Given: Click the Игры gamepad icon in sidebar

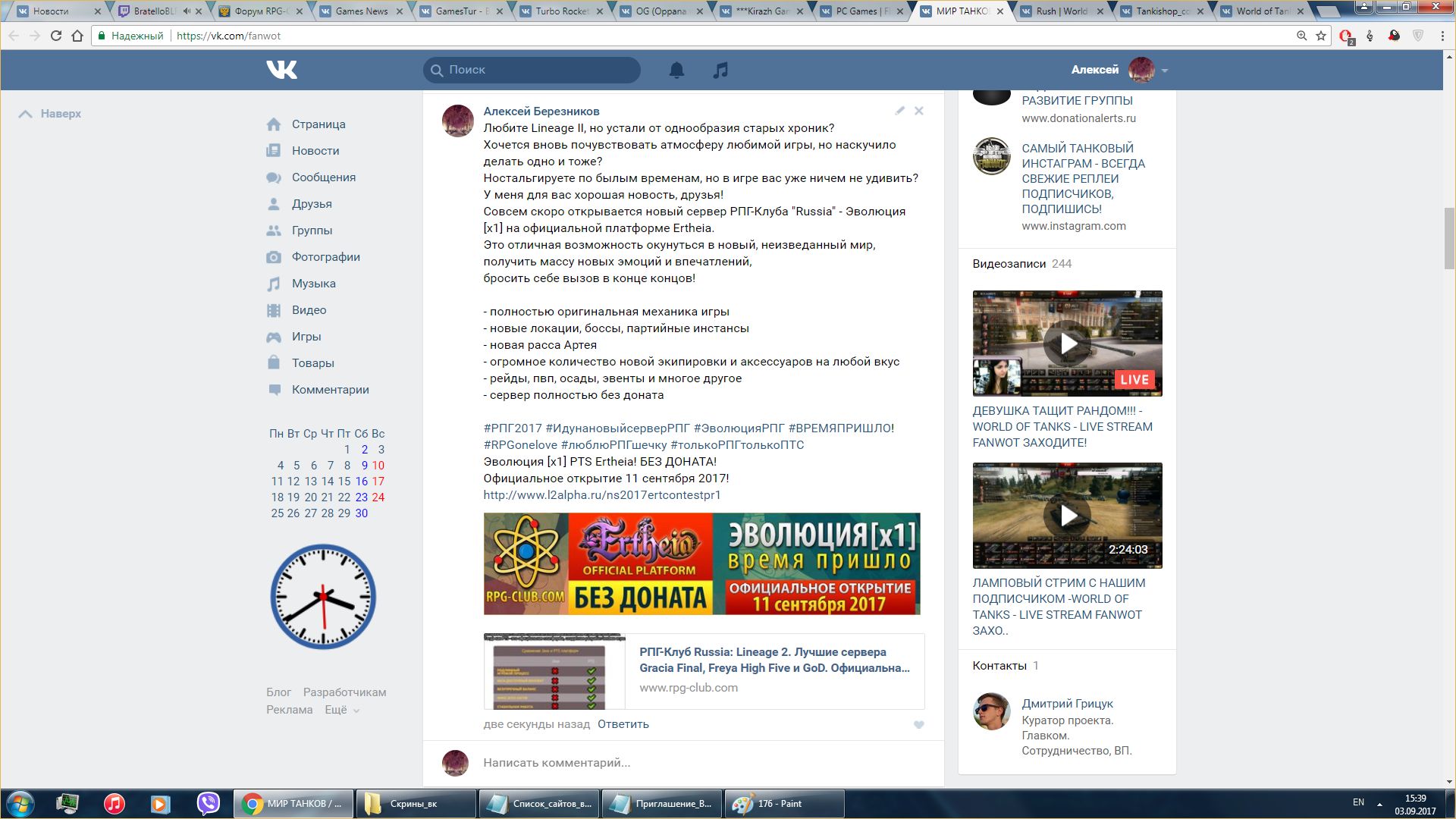Looking at the screenshot, I should tap(274, 337).
